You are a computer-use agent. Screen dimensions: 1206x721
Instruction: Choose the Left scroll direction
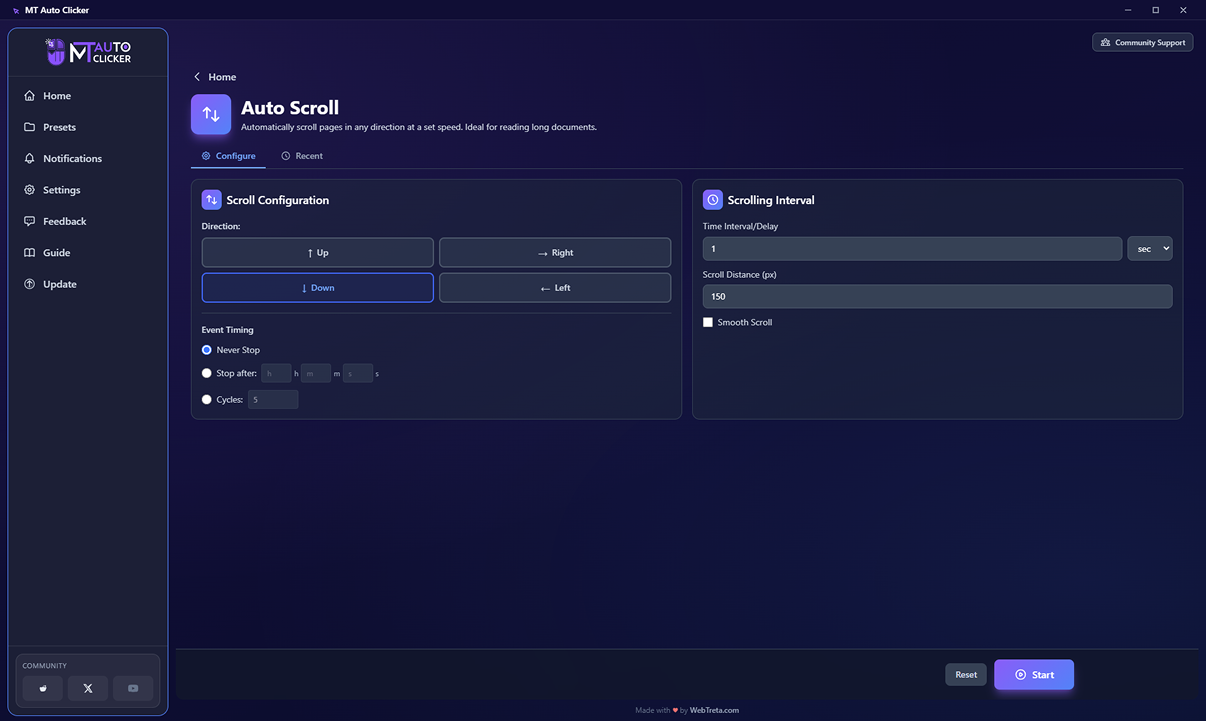point(555,287)
